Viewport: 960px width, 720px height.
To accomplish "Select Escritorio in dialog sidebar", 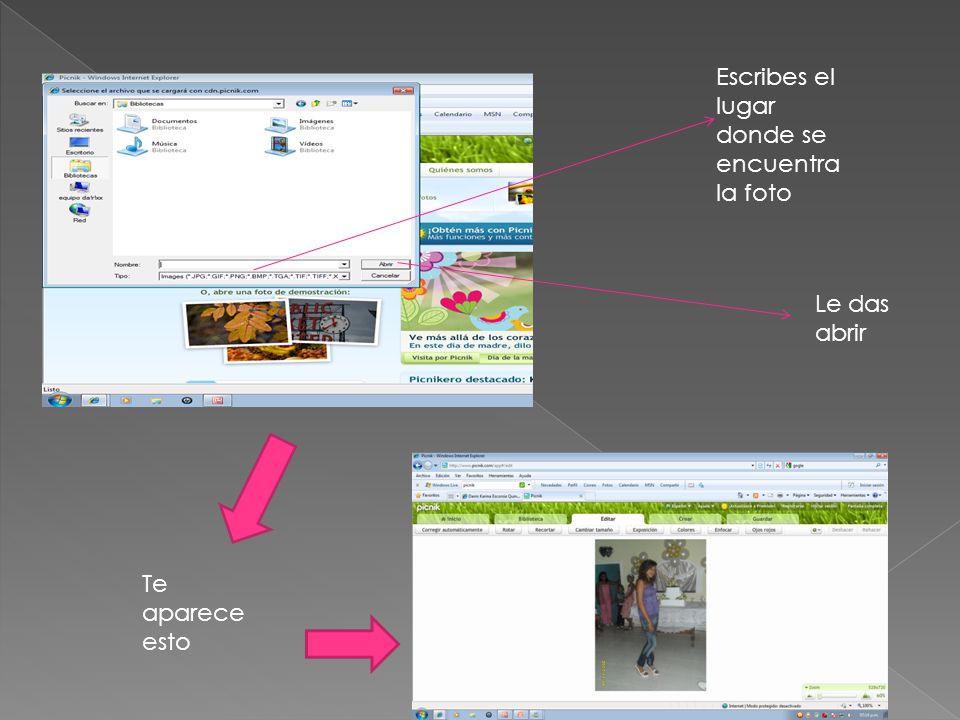I will (80, 146).
